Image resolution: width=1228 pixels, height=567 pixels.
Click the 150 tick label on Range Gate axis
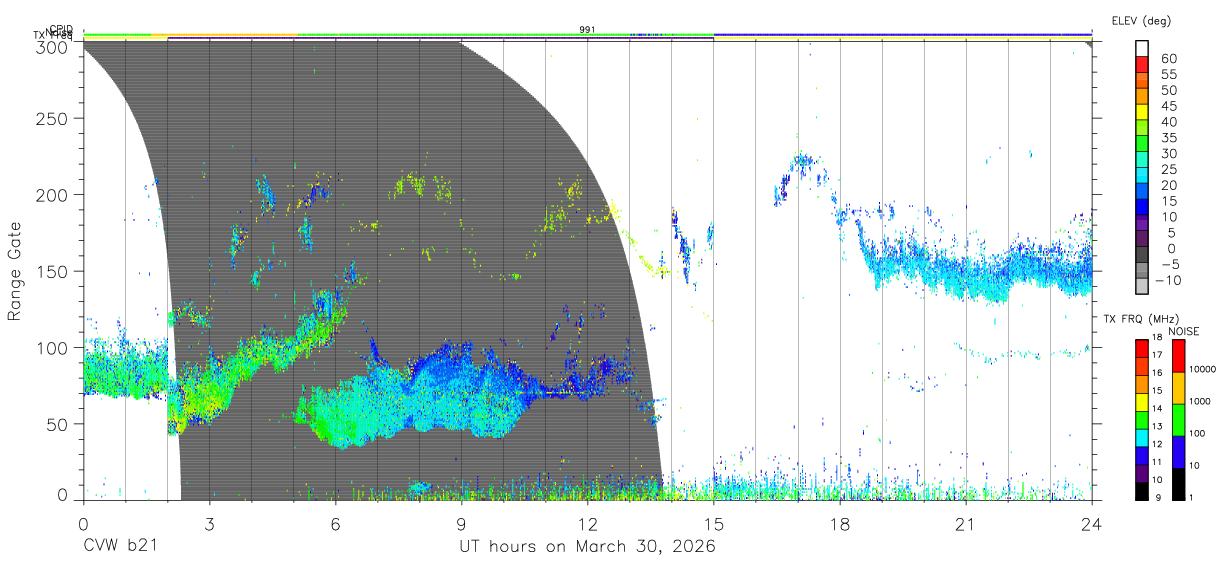coord(52,271)
